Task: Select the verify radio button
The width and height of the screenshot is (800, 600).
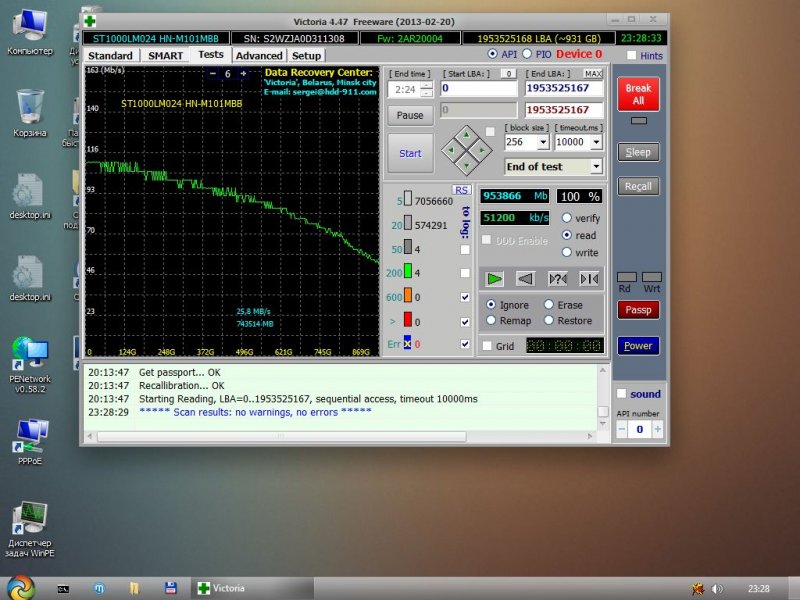Action: 567,218
